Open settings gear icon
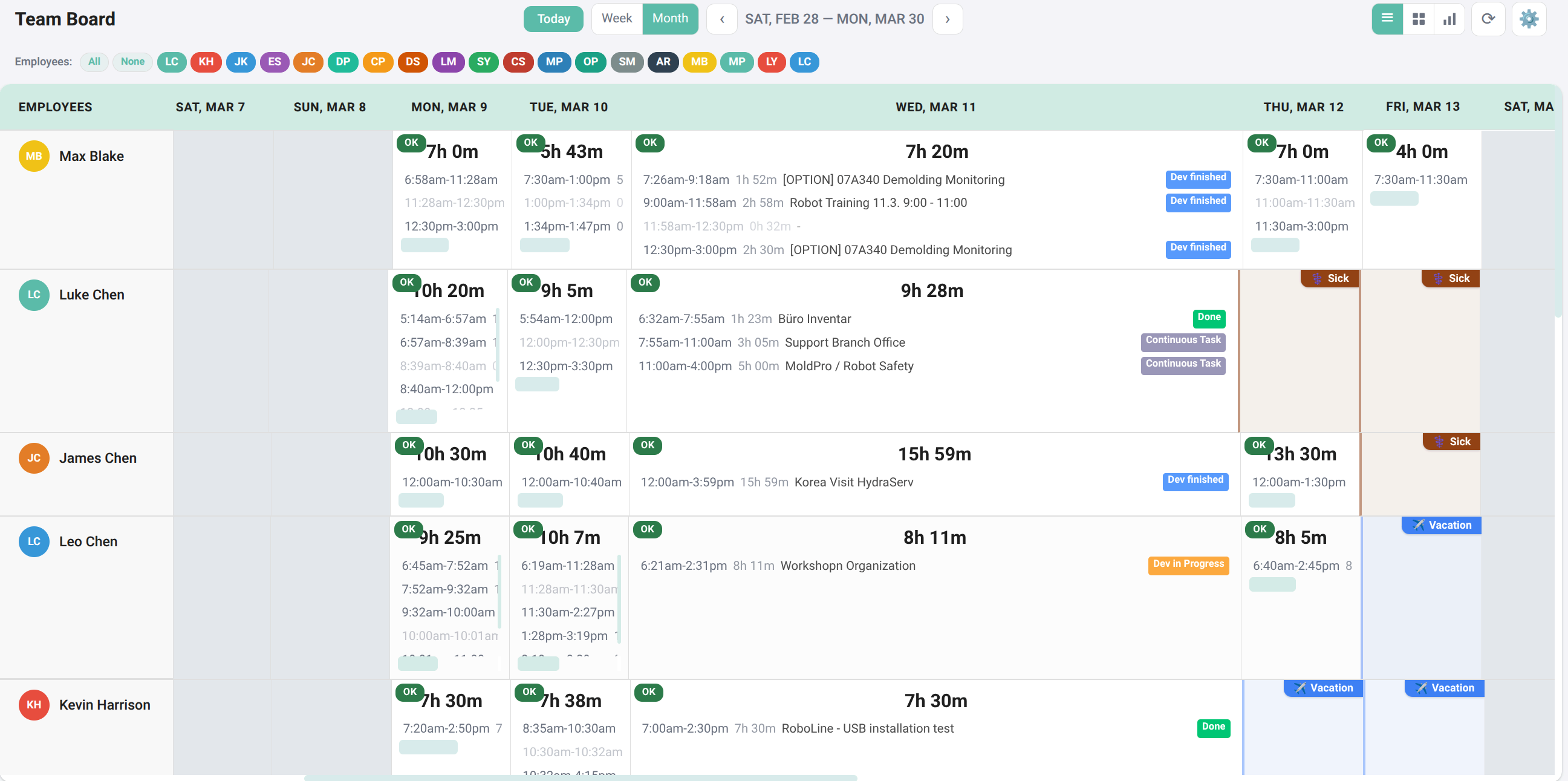This screenshot has width=1568, height=781. pos(1529,19)
